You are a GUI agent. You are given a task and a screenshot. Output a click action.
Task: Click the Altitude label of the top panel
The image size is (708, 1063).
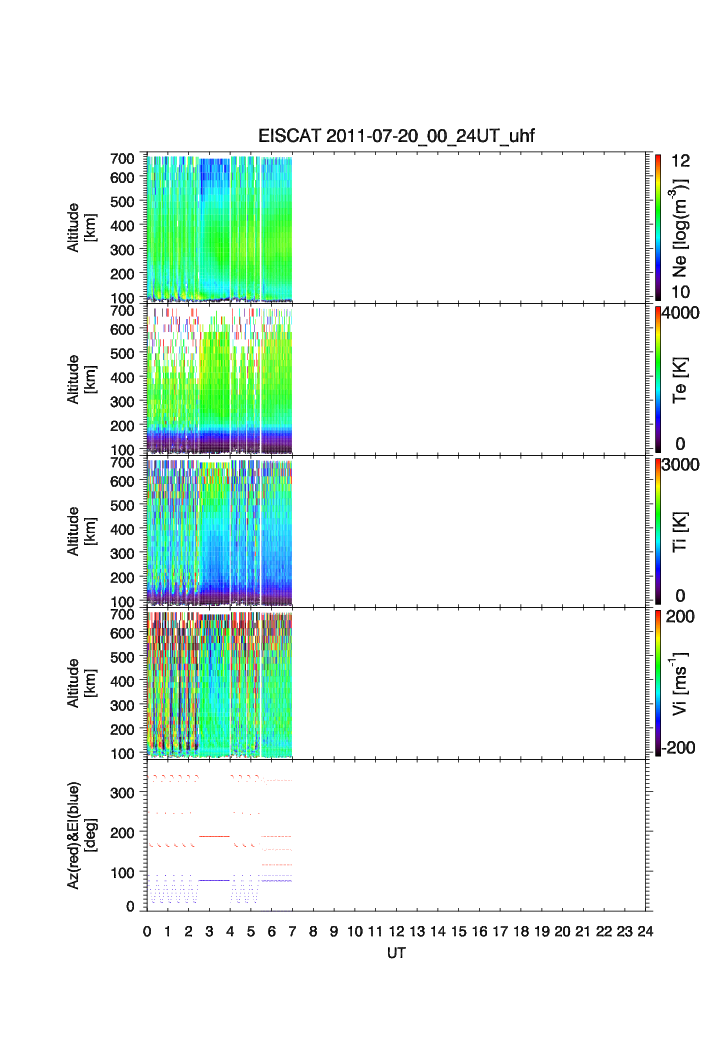pos(80,227)
